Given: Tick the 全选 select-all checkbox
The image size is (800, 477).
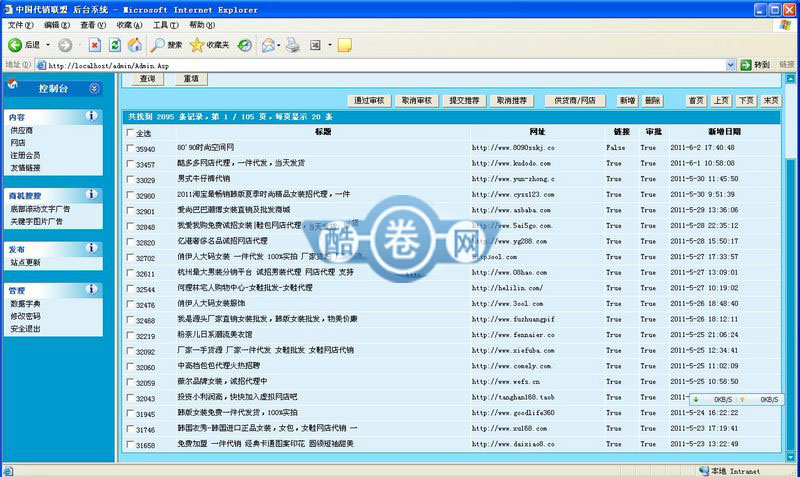Looking at the screenshot, I should (130, 133).
